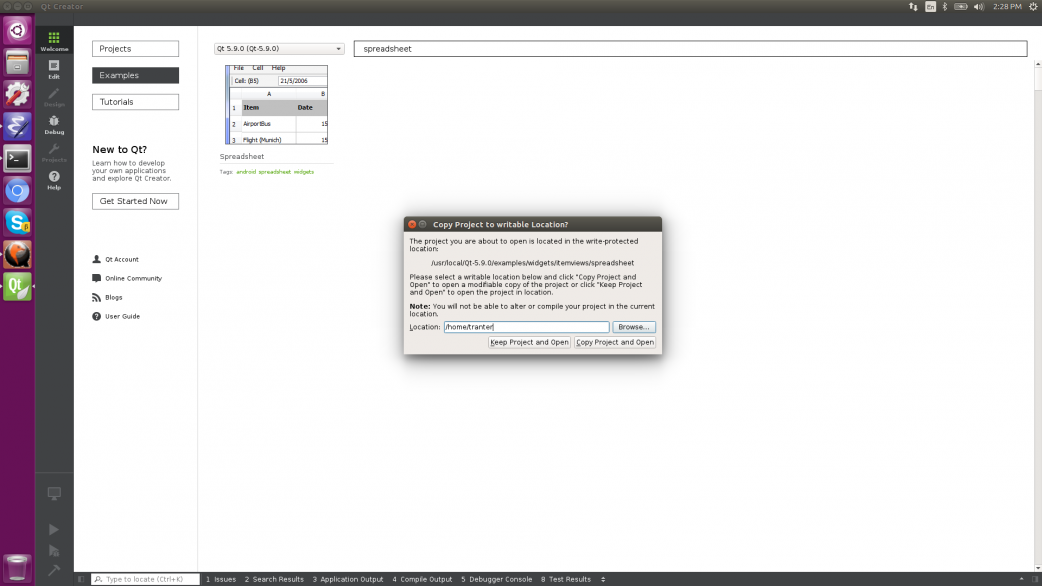This screenshot has height=586, width=1042.
Task: Switch to Welcome mode in sidebar
Action: [x=54, y=40]
